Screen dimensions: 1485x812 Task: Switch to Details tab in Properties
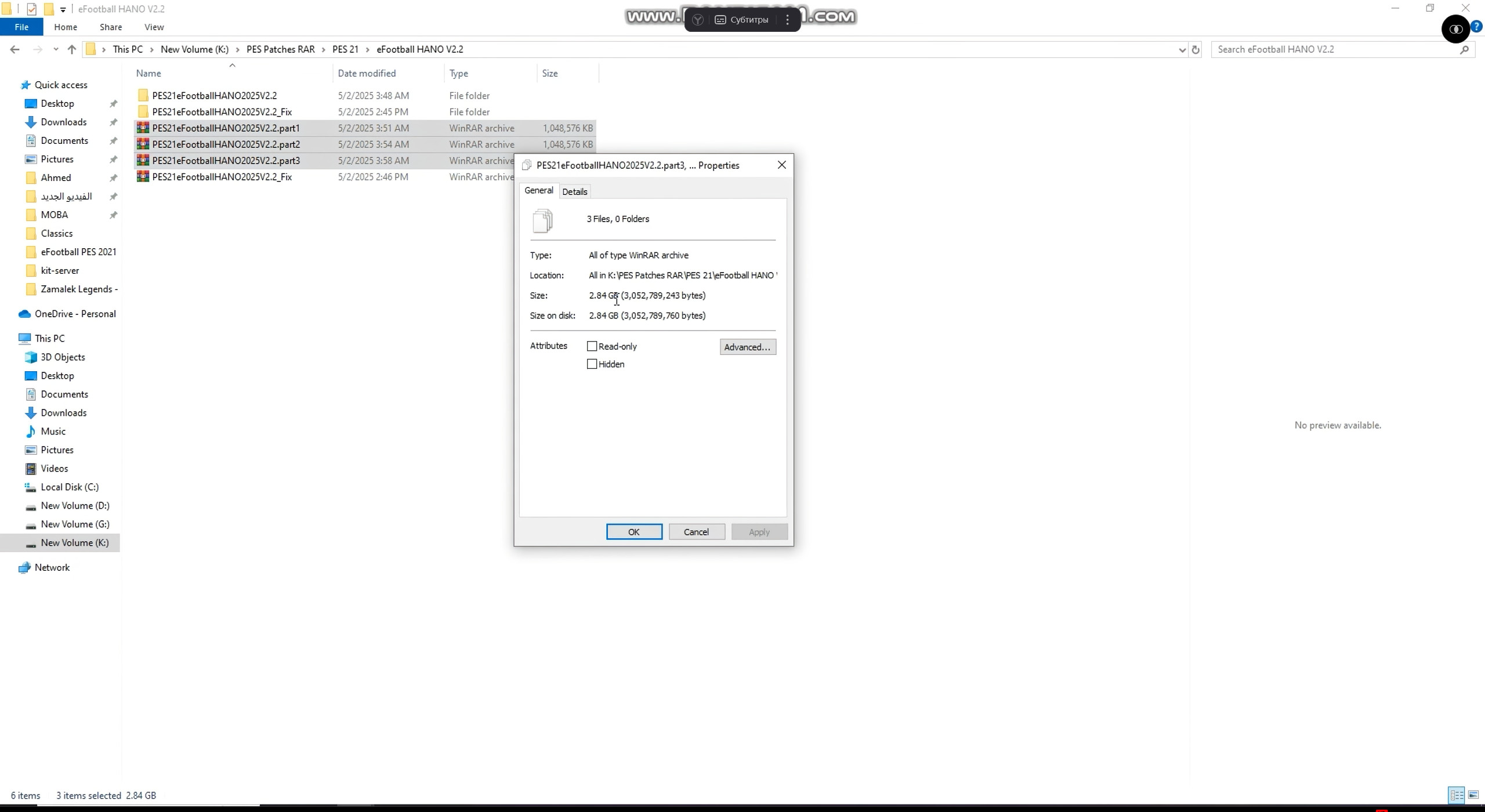coord(574,191)
